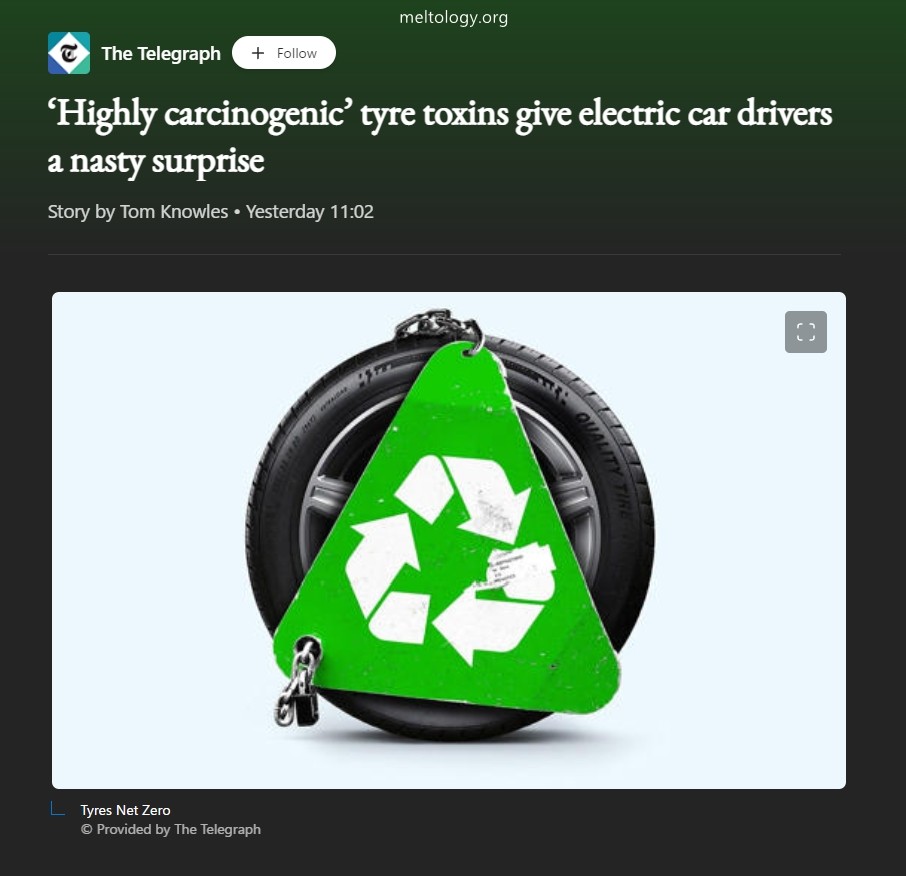Expand article image to fullscreen

(x=805, y=332)
